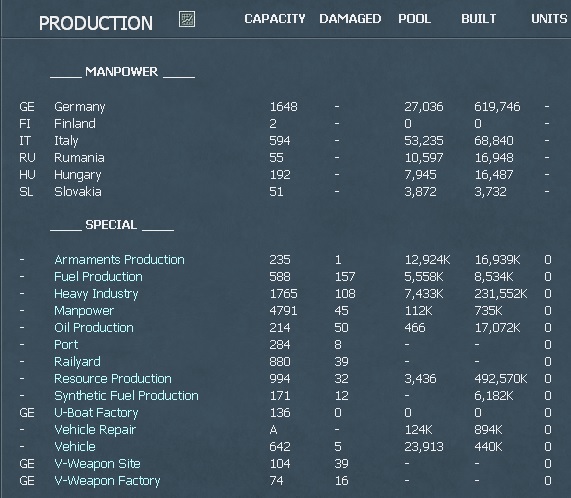The image size is (571, 498).
Task: Click Germany's built value 619,746
Action: pyautogui.click(x=497, y=107)
